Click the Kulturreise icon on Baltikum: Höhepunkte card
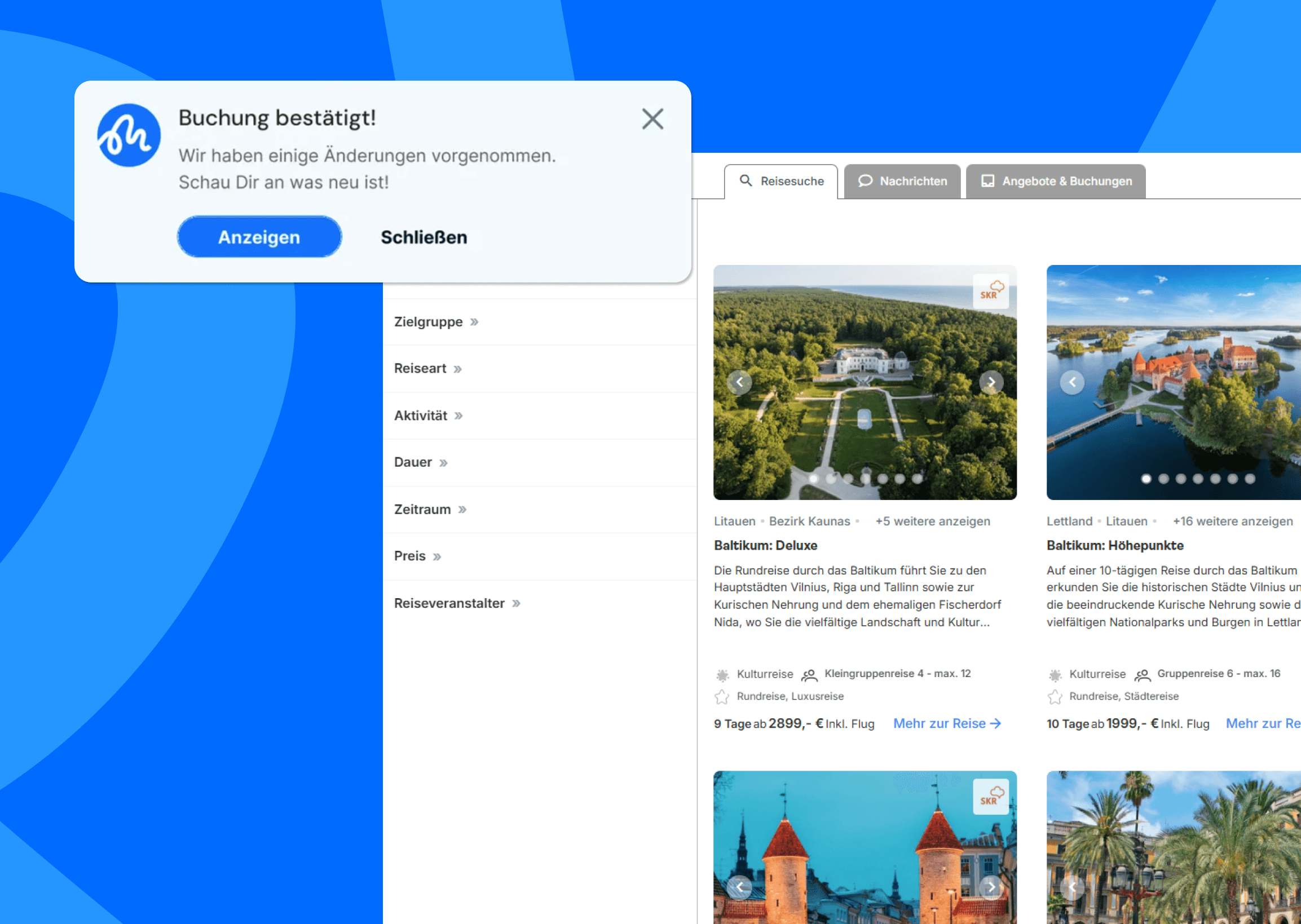Image resolution: width=1301 pixels, height=924 pixels. pos(1055,675)
